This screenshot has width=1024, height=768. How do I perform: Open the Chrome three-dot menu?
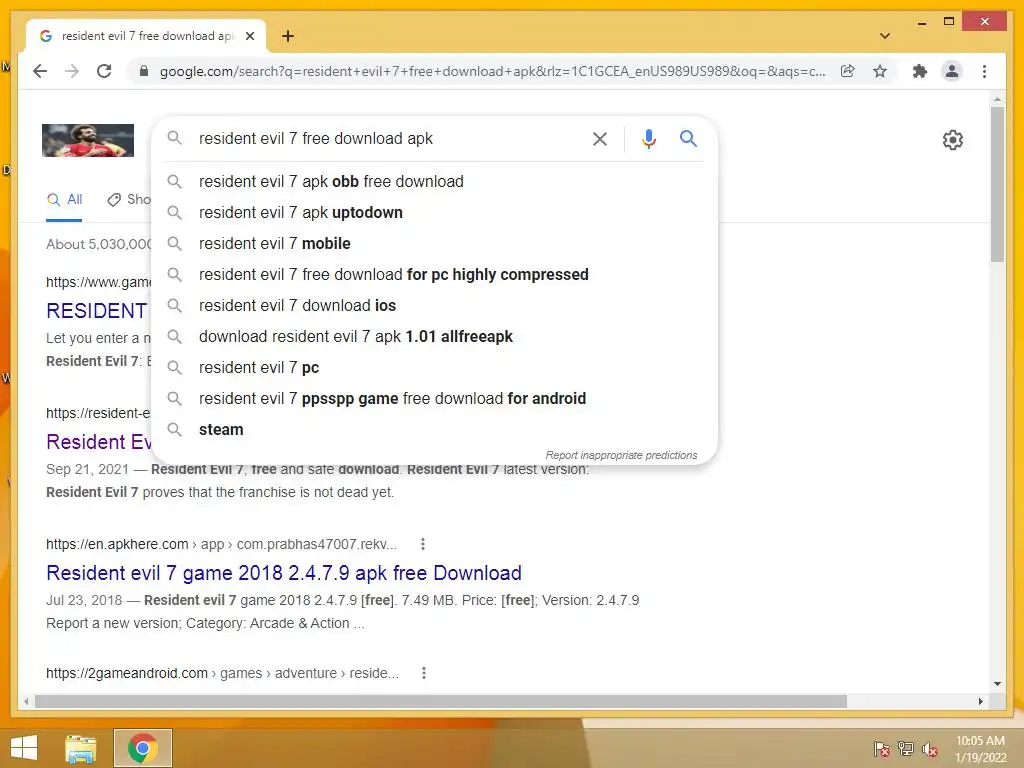(x=984, y=71)
